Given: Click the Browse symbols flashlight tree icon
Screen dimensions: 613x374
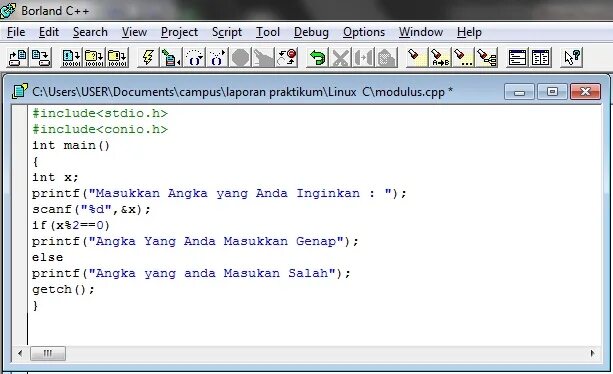Looking at the screenshot, I should tap(487, 58).
